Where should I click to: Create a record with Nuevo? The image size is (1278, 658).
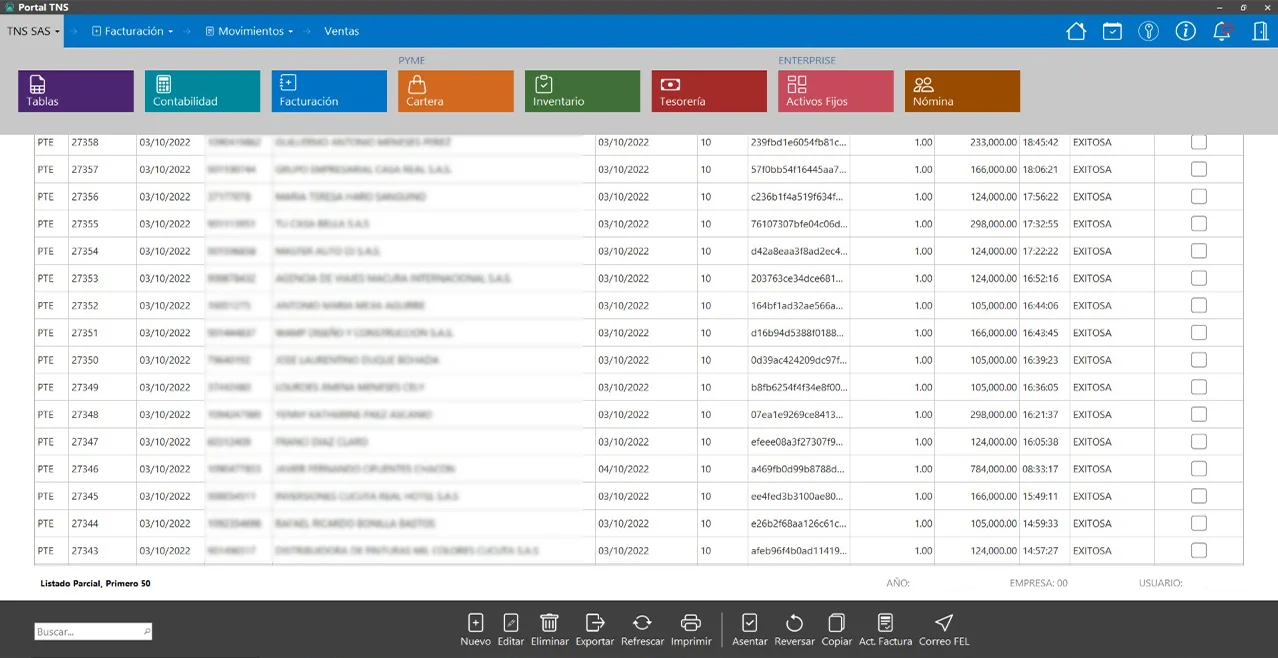(x=475, y=629)
